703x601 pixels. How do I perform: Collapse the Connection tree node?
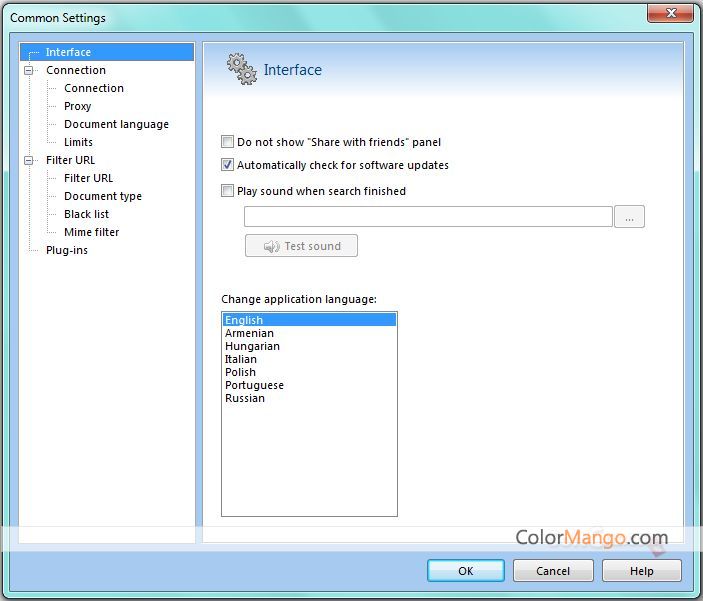29,70
